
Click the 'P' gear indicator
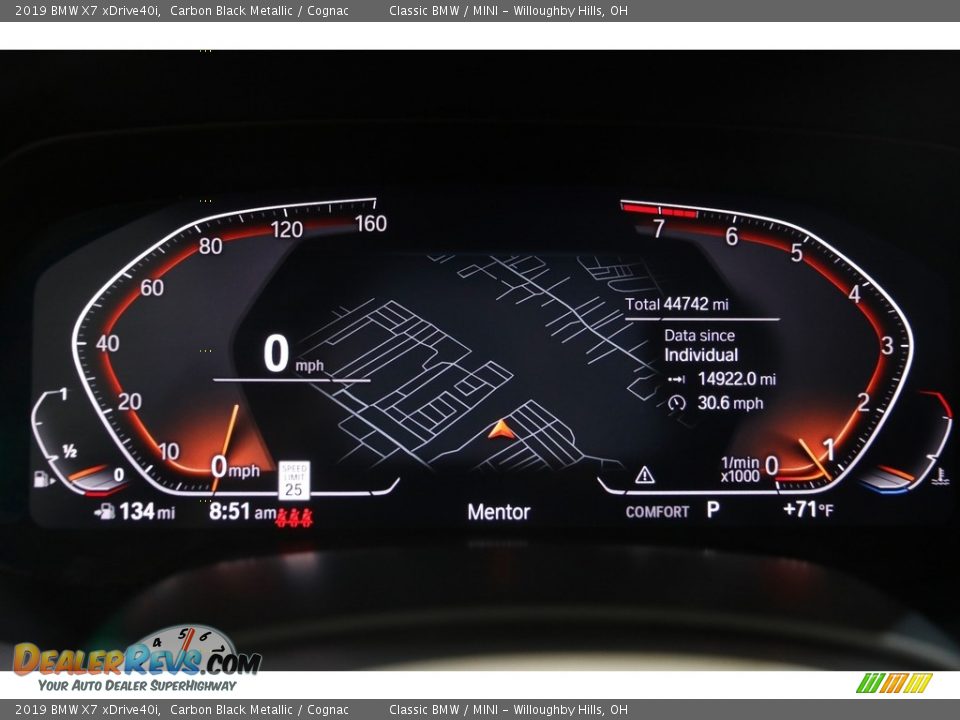pyautogui.click(x=713, y=509)
